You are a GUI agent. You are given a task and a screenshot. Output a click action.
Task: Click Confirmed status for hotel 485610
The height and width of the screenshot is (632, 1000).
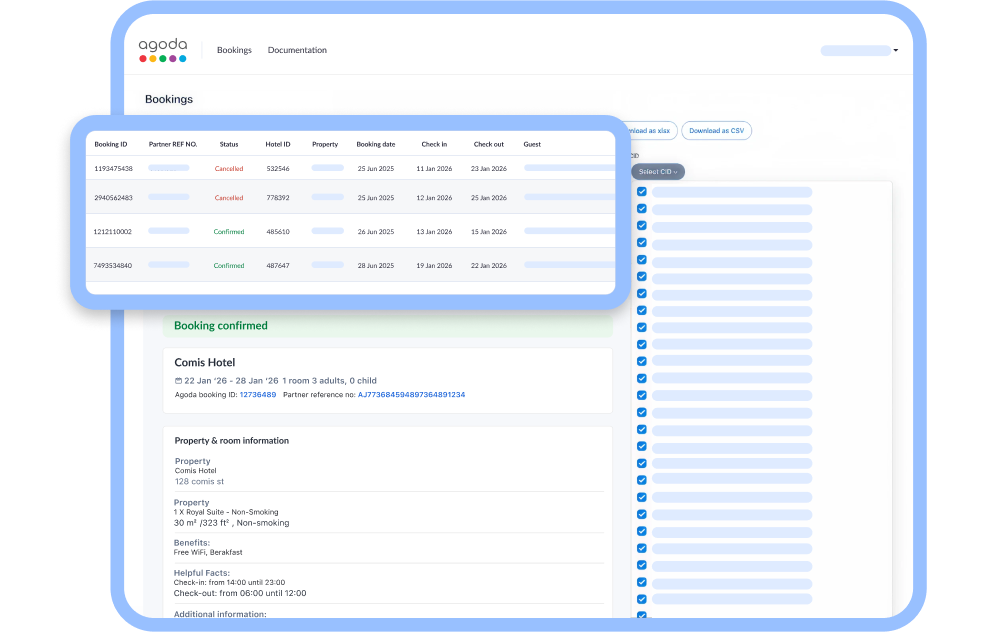pos(229,231)
